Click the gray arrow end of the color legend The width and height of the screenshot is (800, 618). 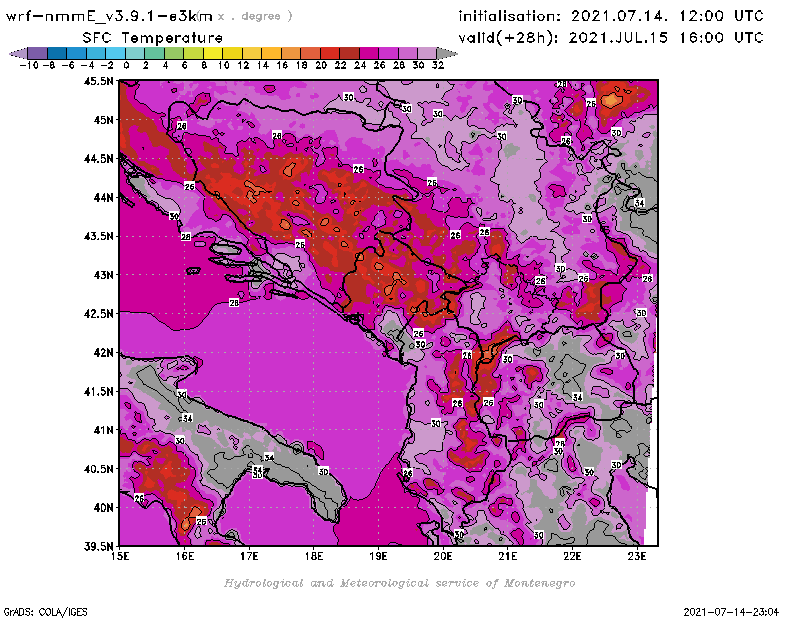coord(447,53)
